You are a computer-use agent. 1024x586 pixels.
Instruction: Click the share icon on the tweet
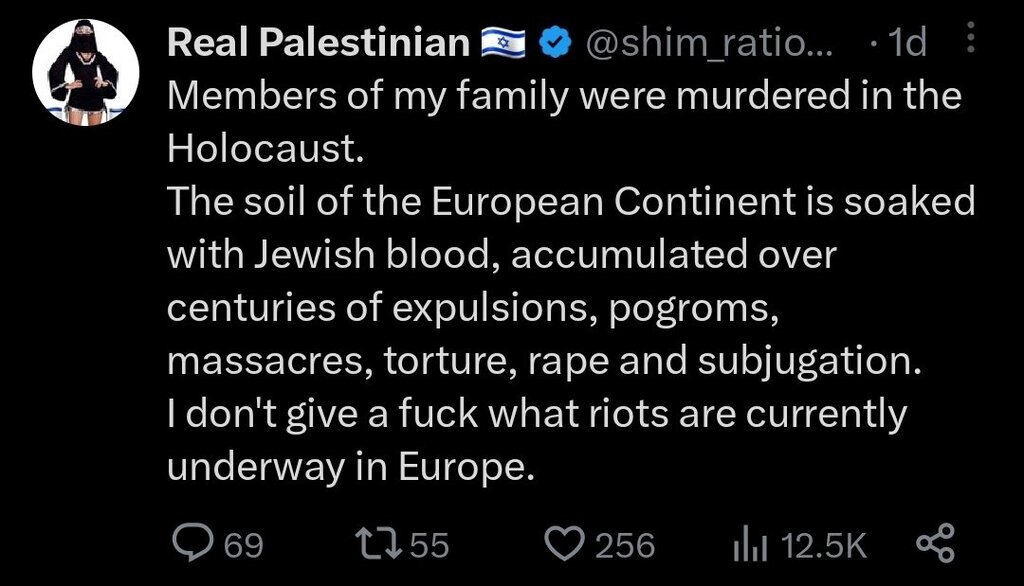coord(936,544)
